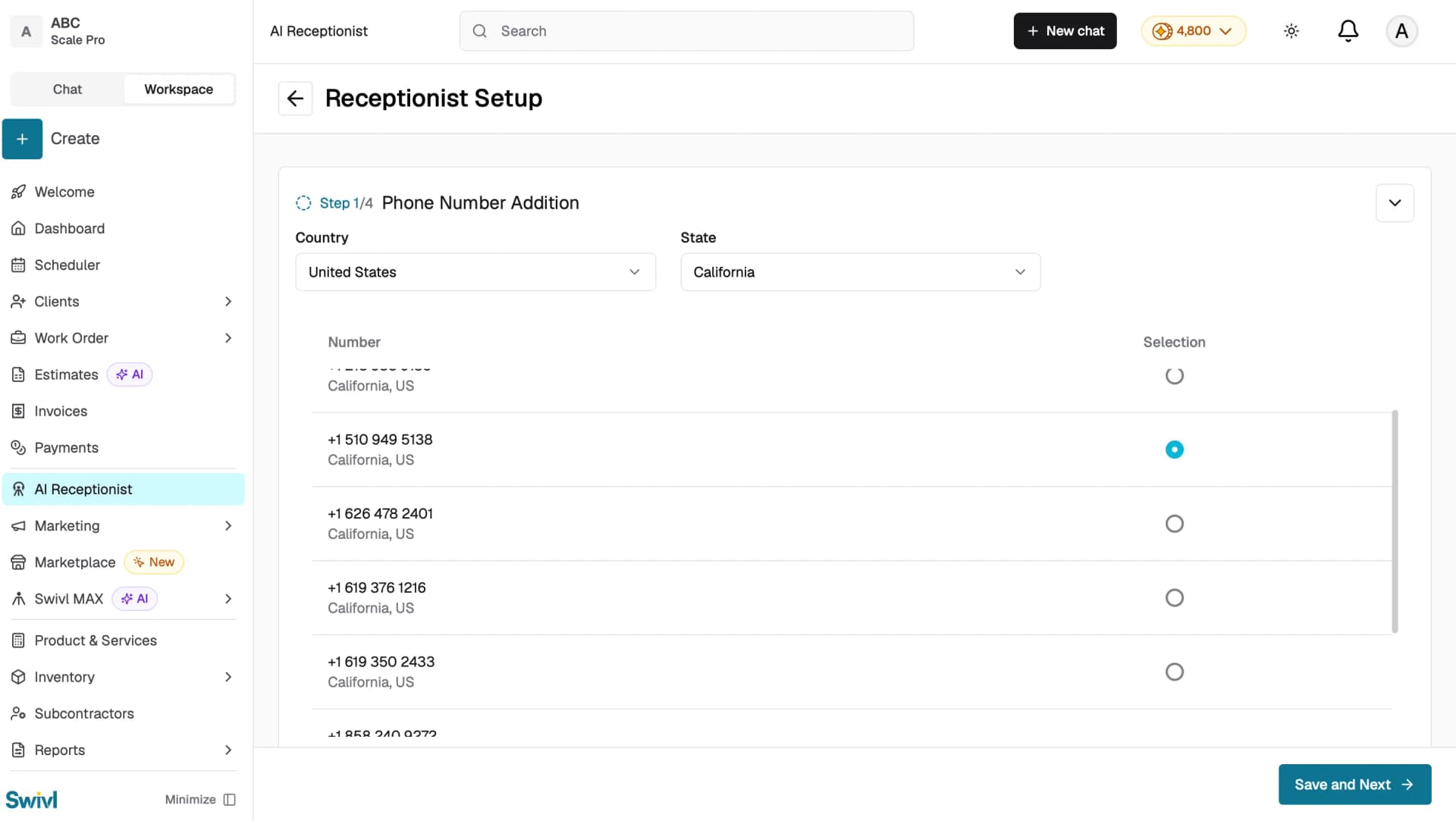Collapse the Phone Number Addition step
The width and height of the screenshot is (1456, 821).
click(x=1395, y=203)
